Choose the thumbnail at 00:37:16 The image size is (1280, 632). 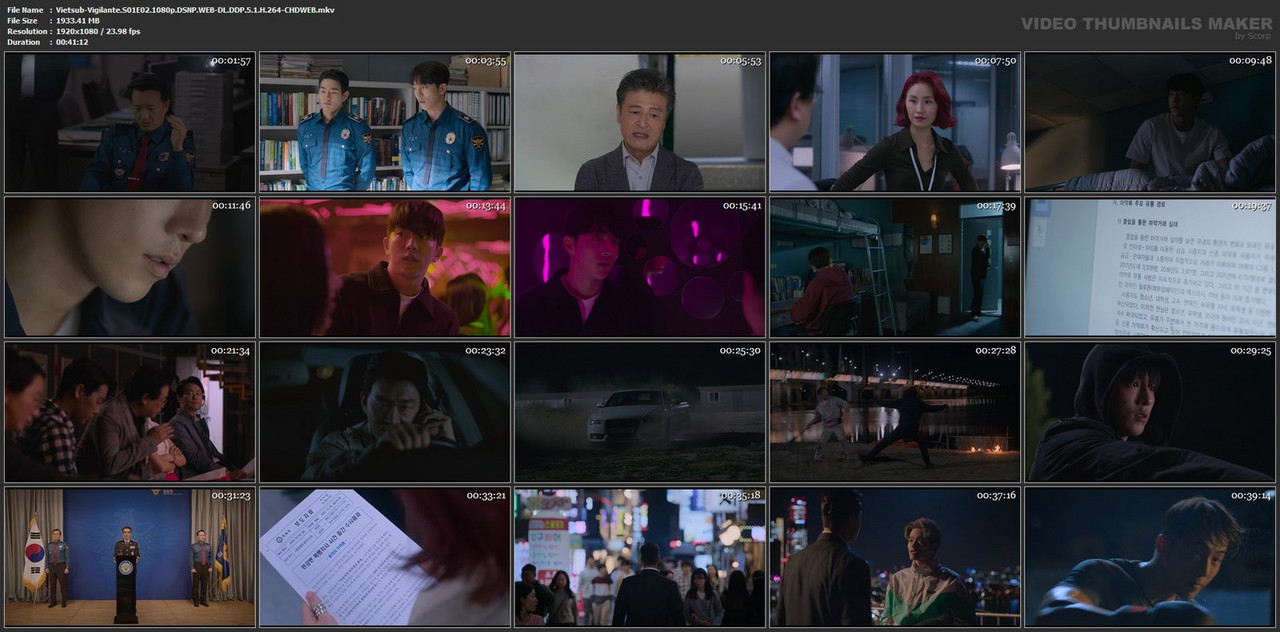895,557
